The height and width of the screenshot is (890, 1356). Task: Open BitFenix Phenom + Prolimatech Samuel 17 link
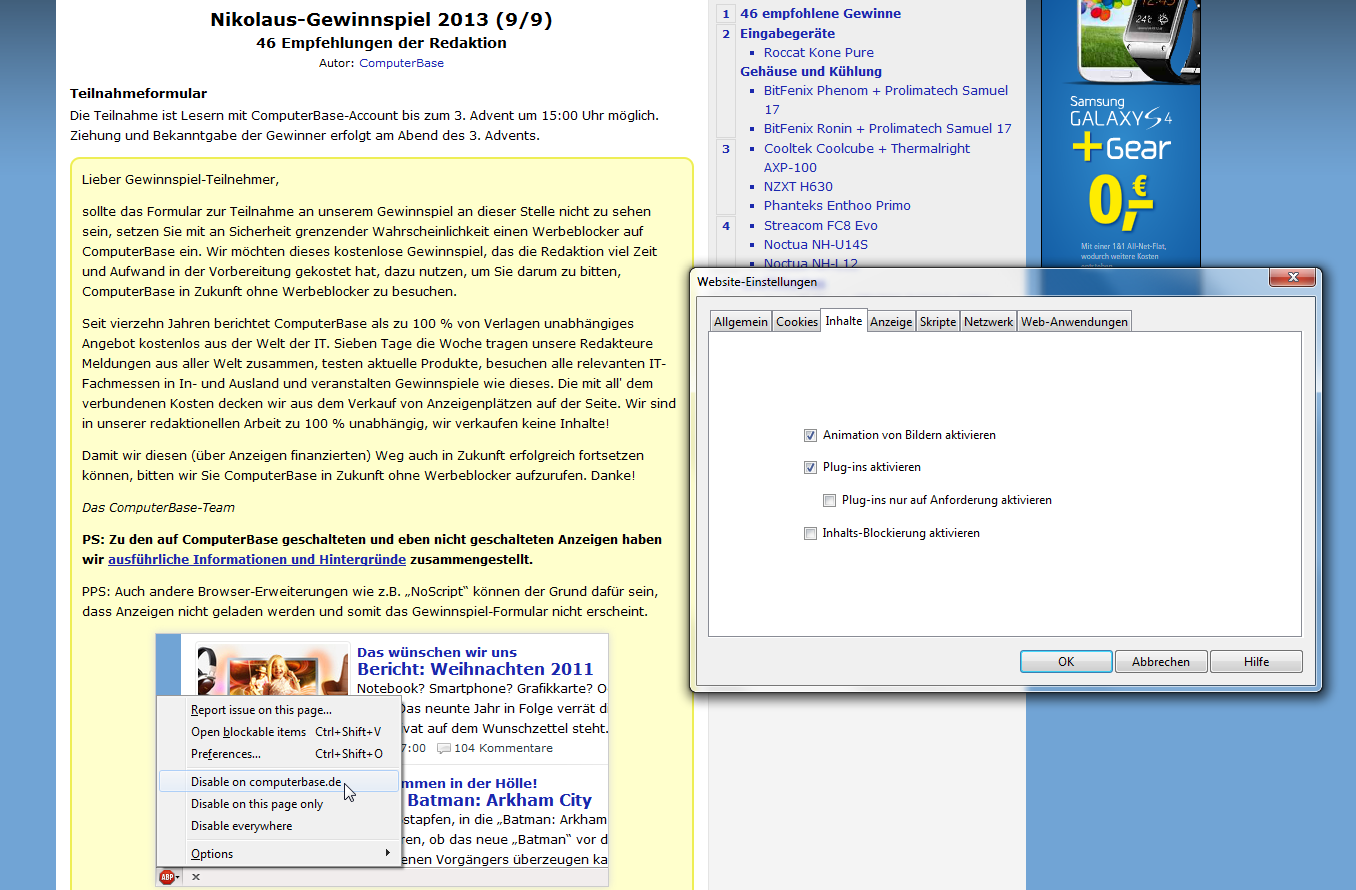[886, 99]
